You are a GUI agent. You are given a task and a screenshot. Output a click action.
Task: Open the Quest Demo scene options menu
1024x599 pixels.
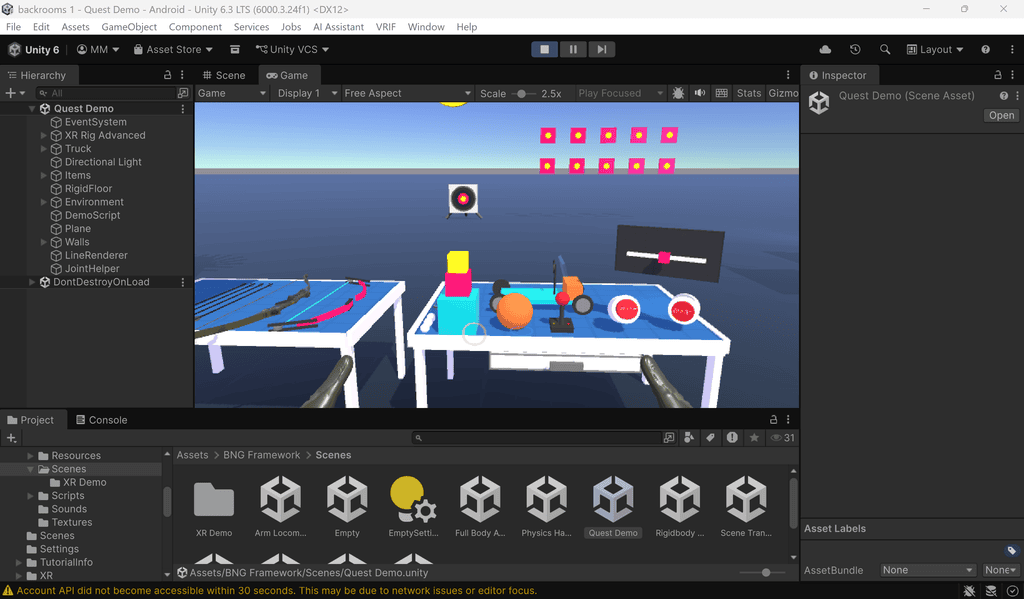183,109
